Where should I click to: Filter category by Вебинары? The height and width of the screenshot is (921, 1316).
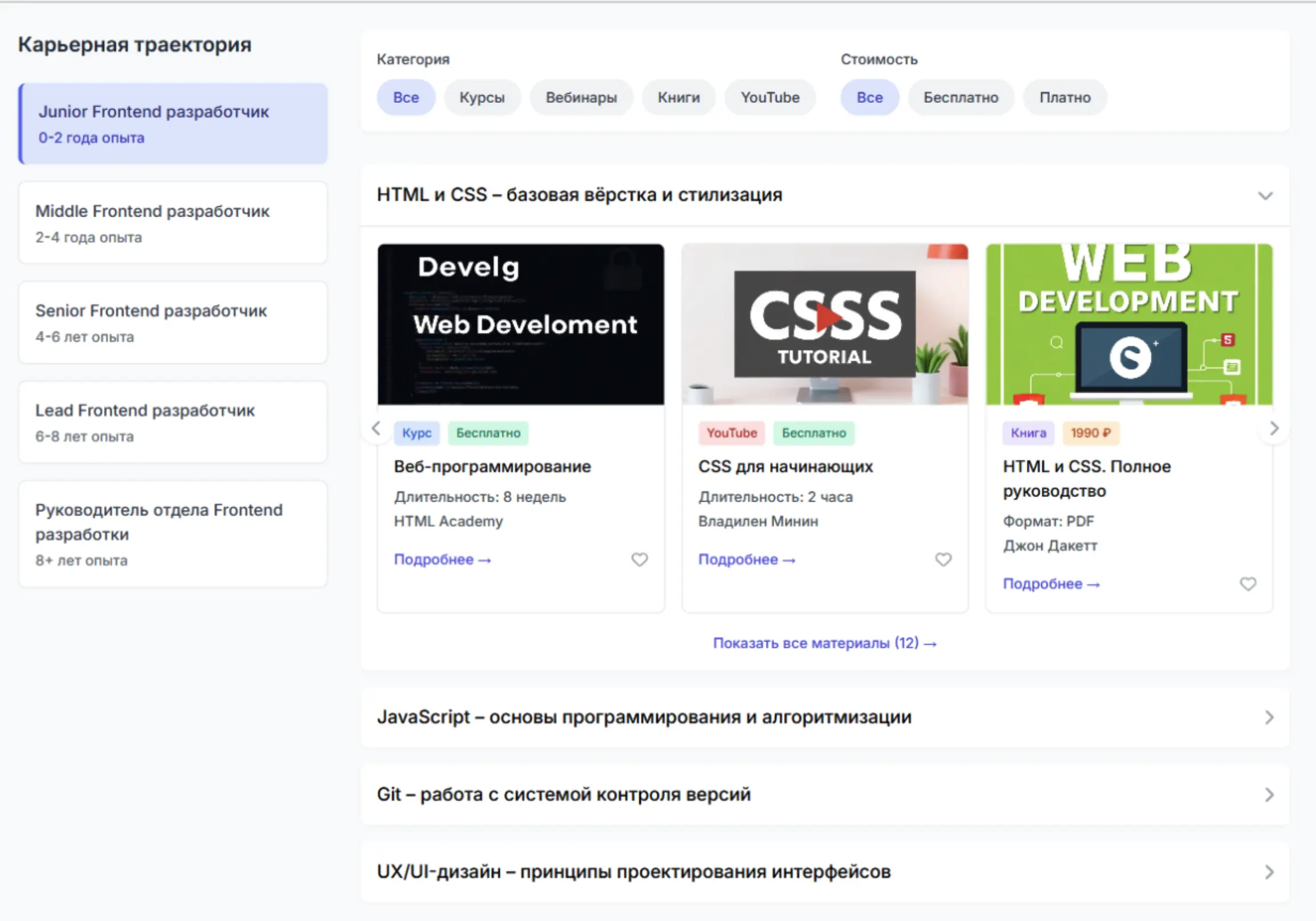[x=581, y=98]
